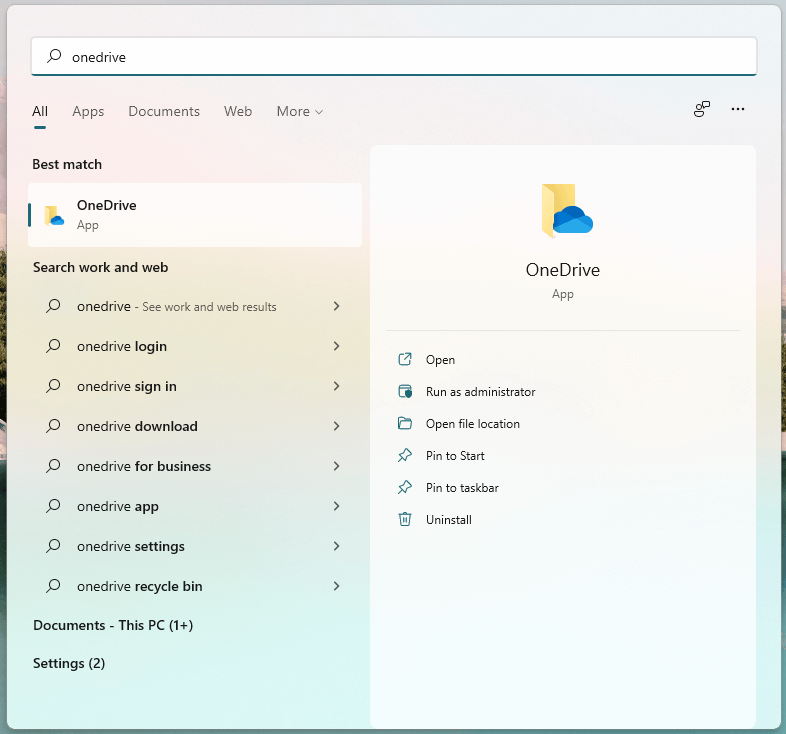Viewport: 786px width, 734px height.
Task: Expand the 'onedrive sign in' chevron
Action: click(x=336, y=387)
